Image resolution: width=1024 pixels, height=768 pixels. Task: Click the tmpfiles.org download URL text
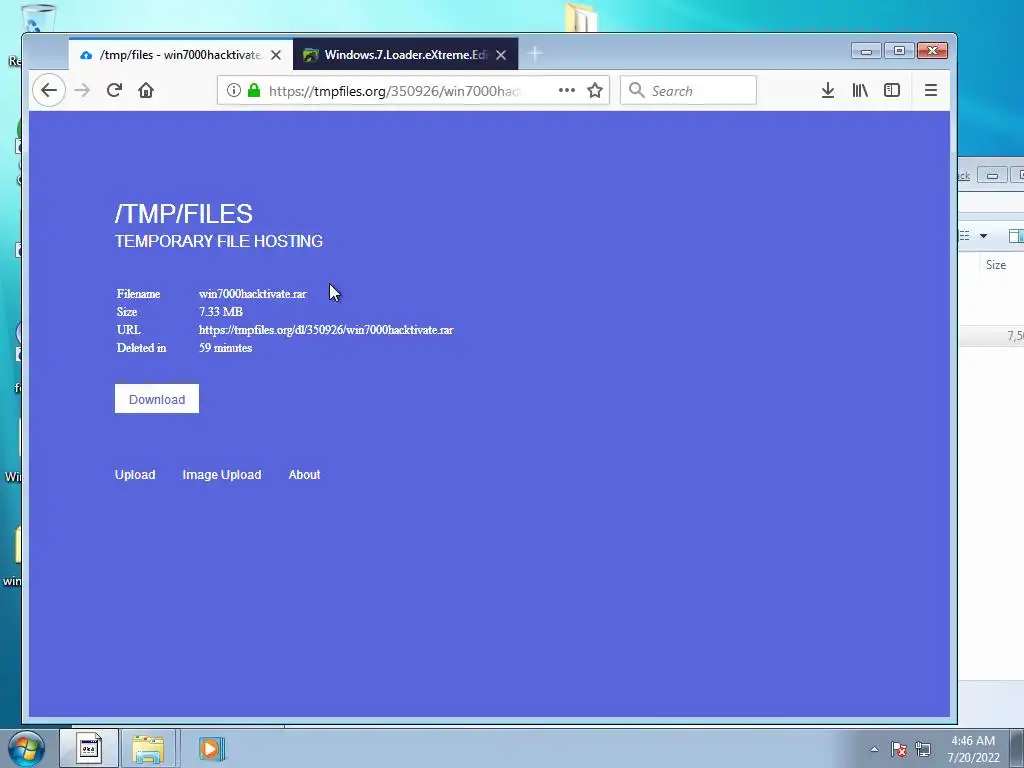(326, 330)
